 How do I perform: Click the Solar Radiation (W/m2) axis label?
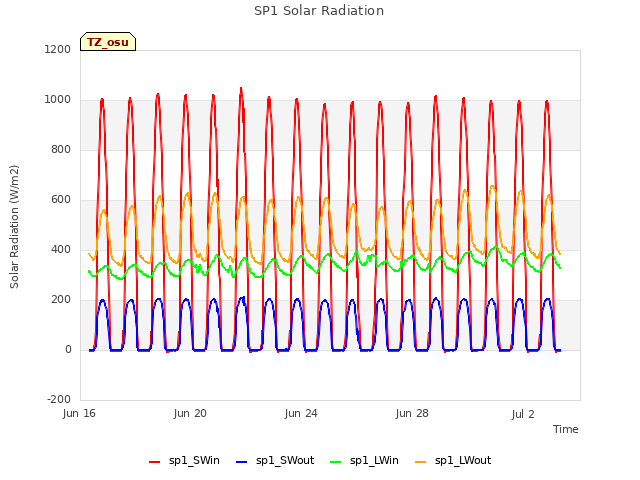[14, 227]
